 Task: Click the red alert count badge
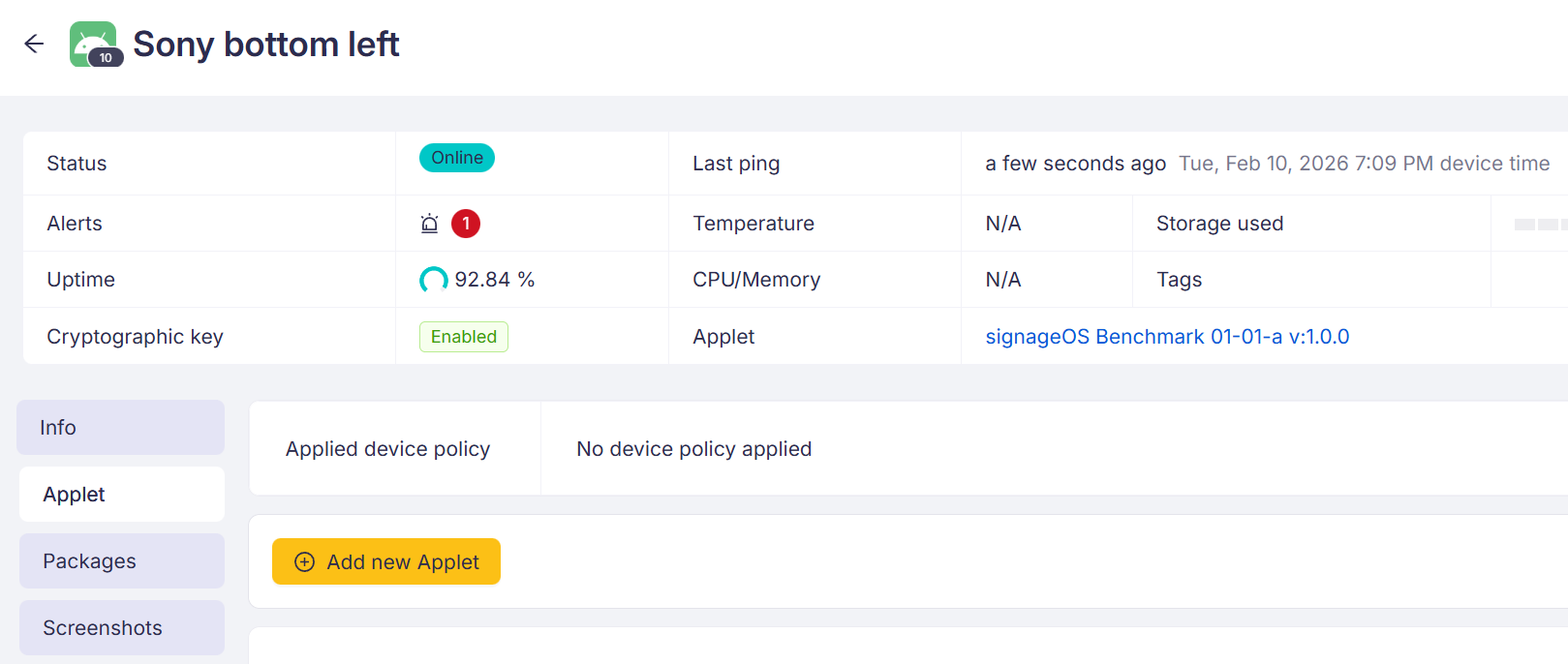(x=466, y=224)
